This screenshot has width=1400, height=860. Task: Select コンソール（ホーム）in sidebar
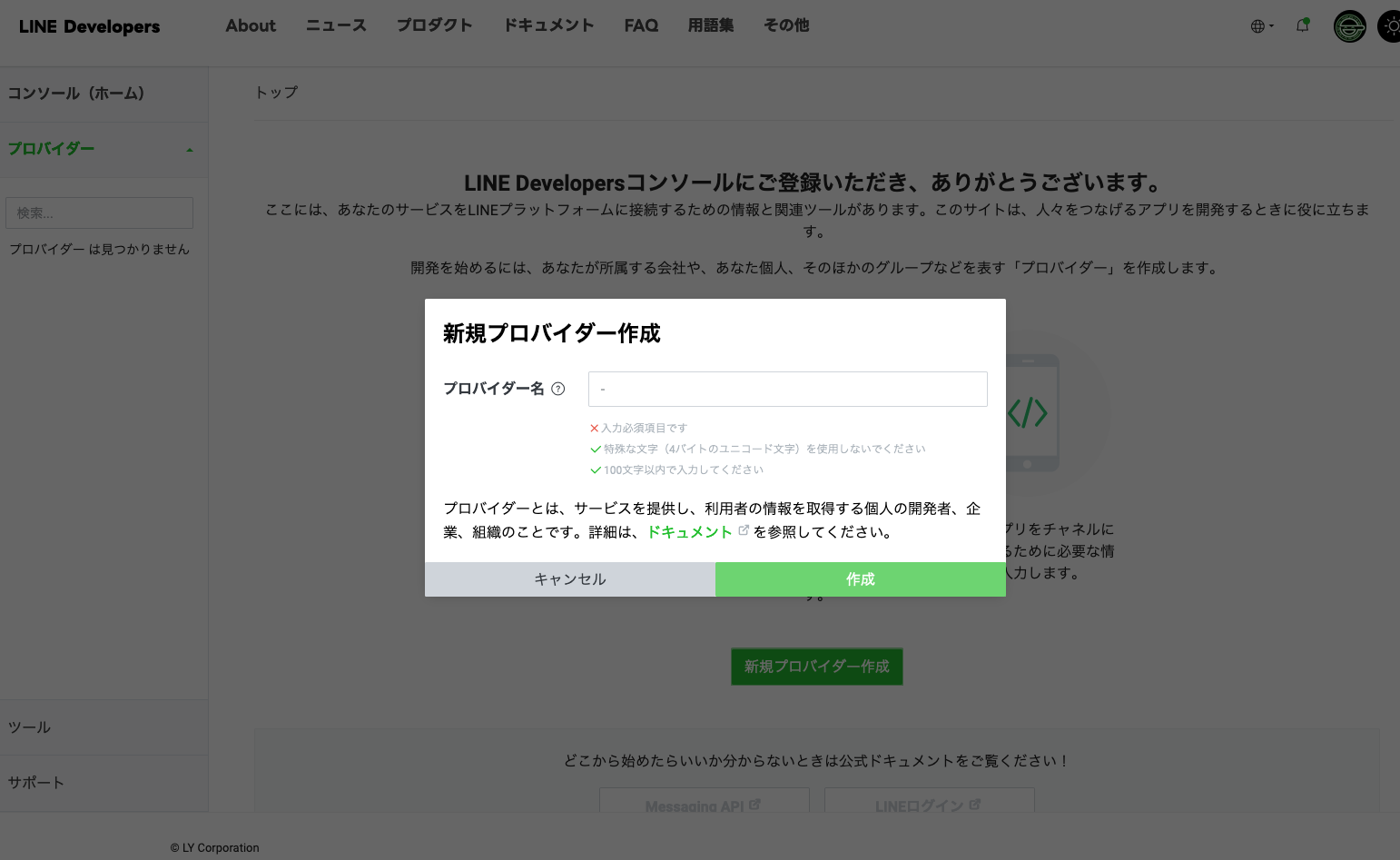(x=104, y=94)
